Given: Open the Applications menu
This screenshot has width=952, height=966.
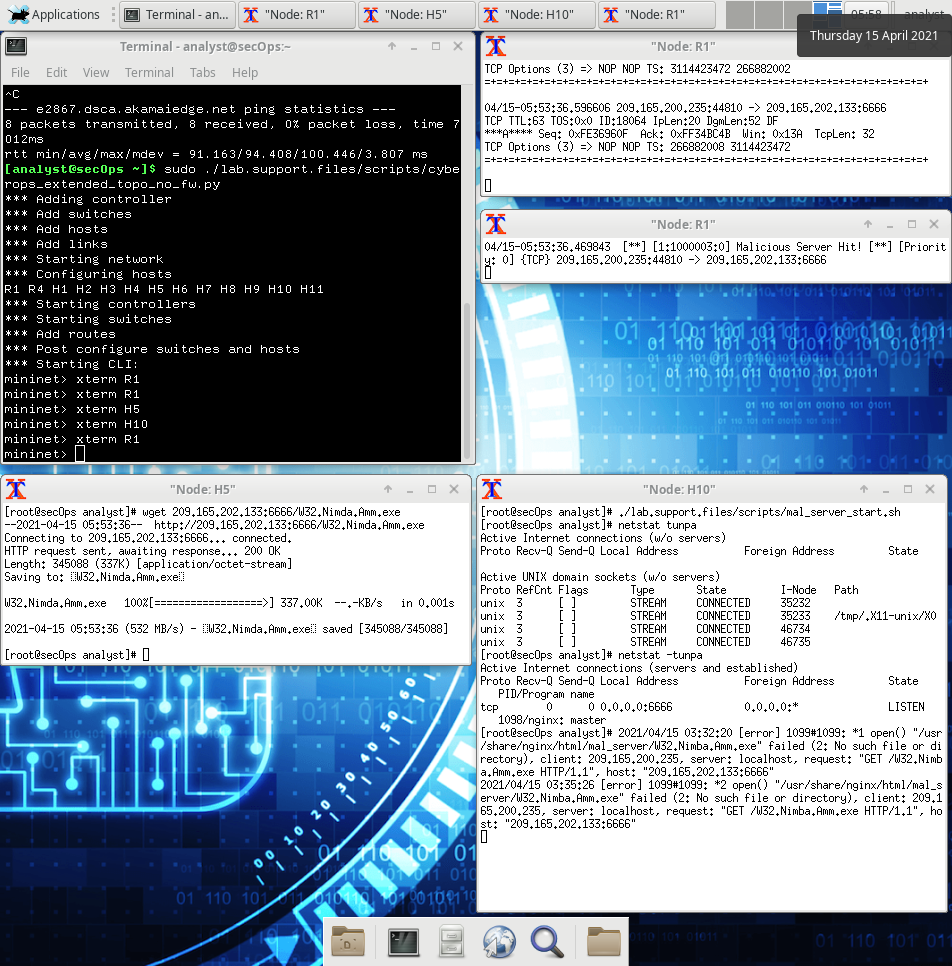Looking at the screenshot, I should coord(54,14).
